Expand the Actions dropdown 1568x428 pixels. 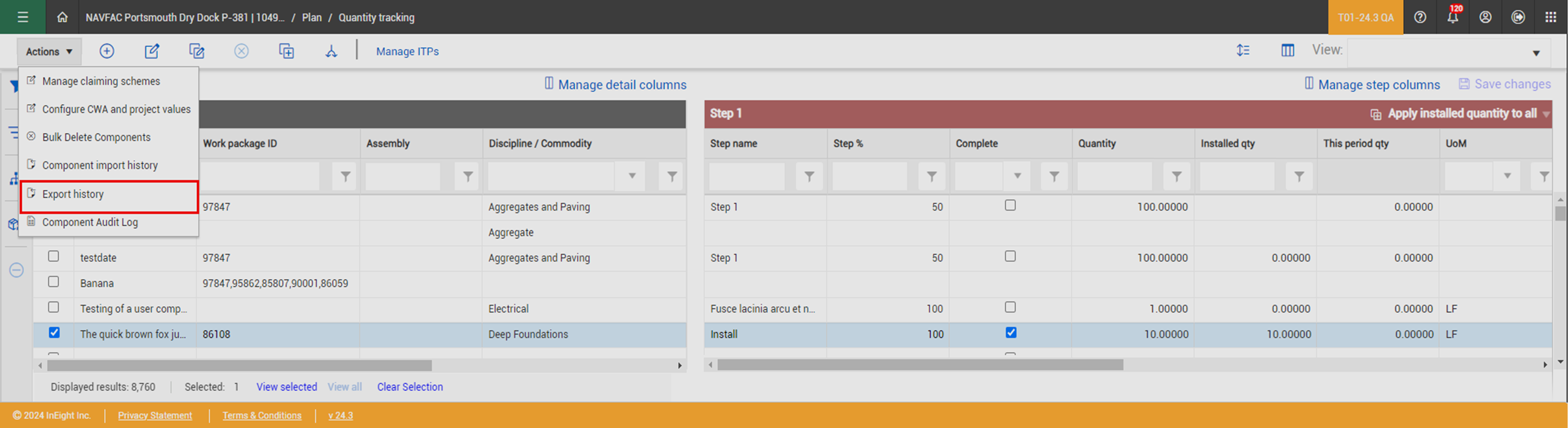49,51
